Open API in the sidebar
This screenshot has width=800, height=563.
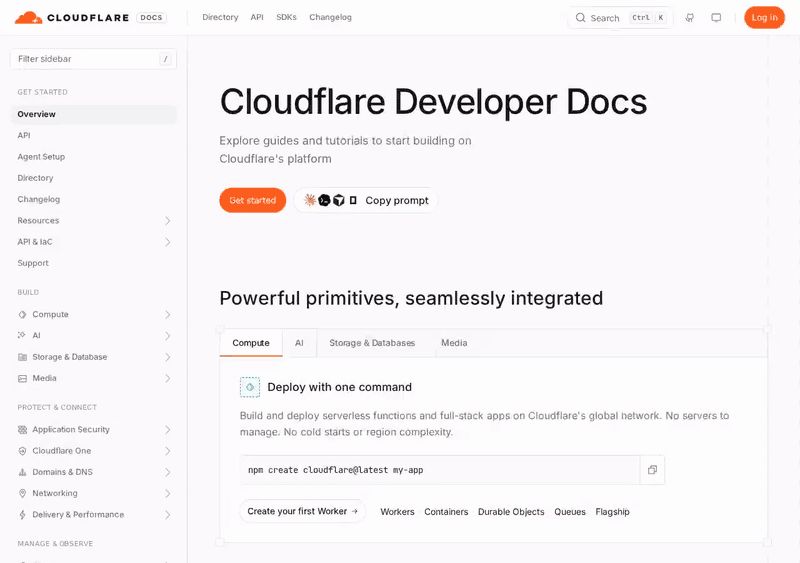[24, 135]
